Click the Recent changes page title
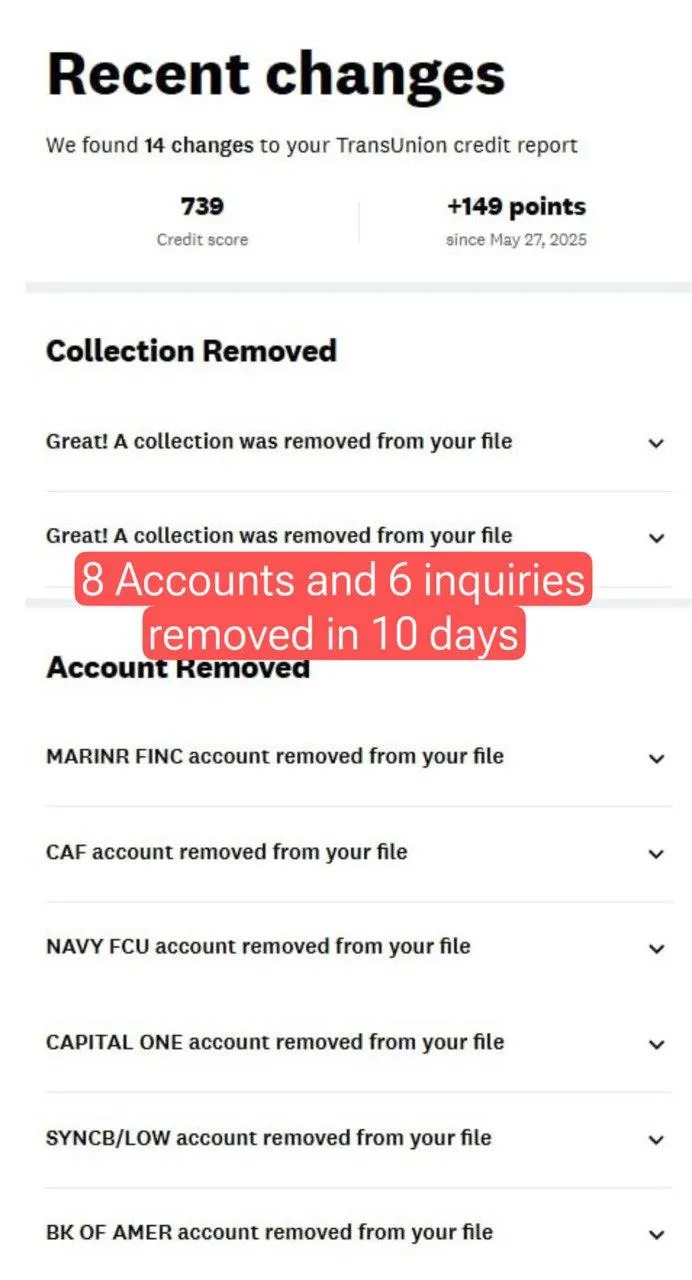 [276, 75]
